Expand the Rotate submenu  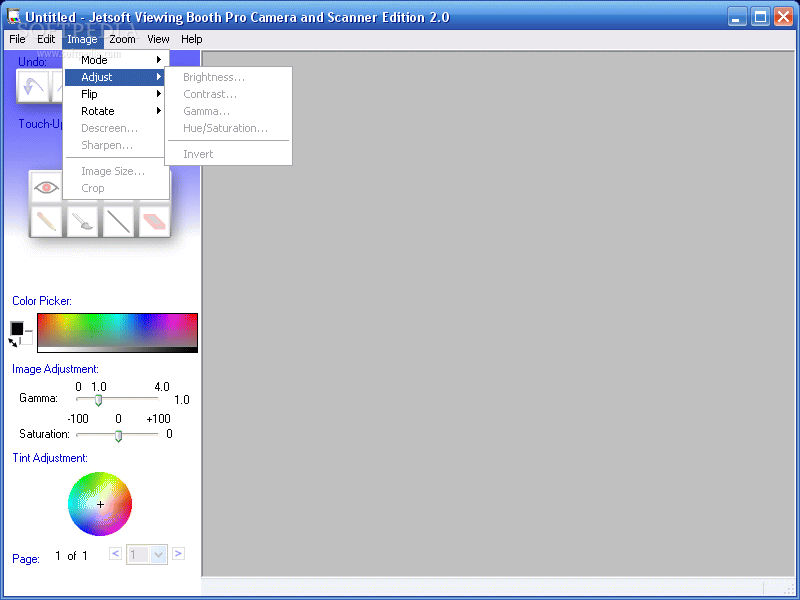tap(116, 111)
